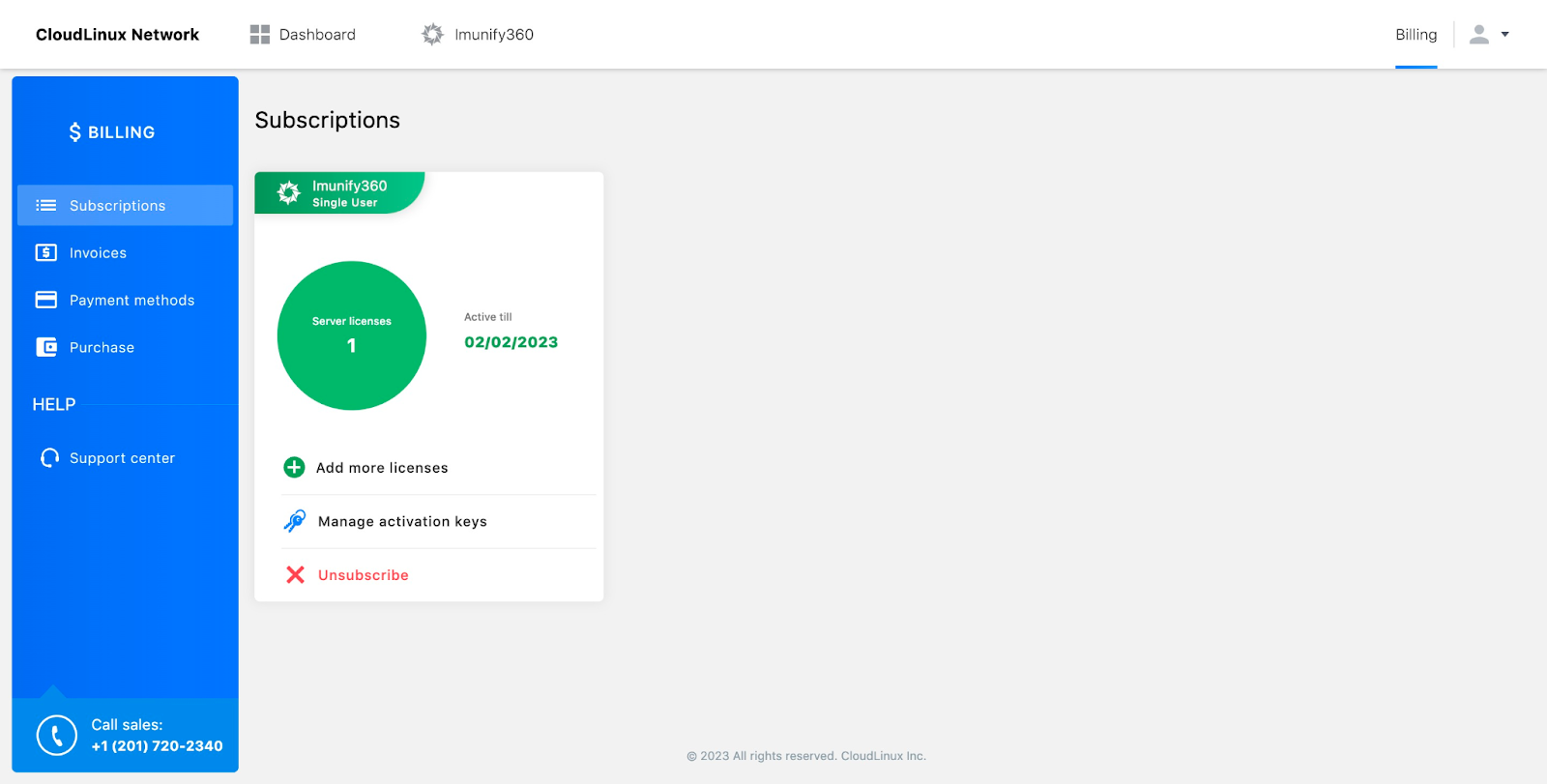Click Unsubscribe link
Viewport: 1547px width, 784px height.
click(x=364, y=575)
